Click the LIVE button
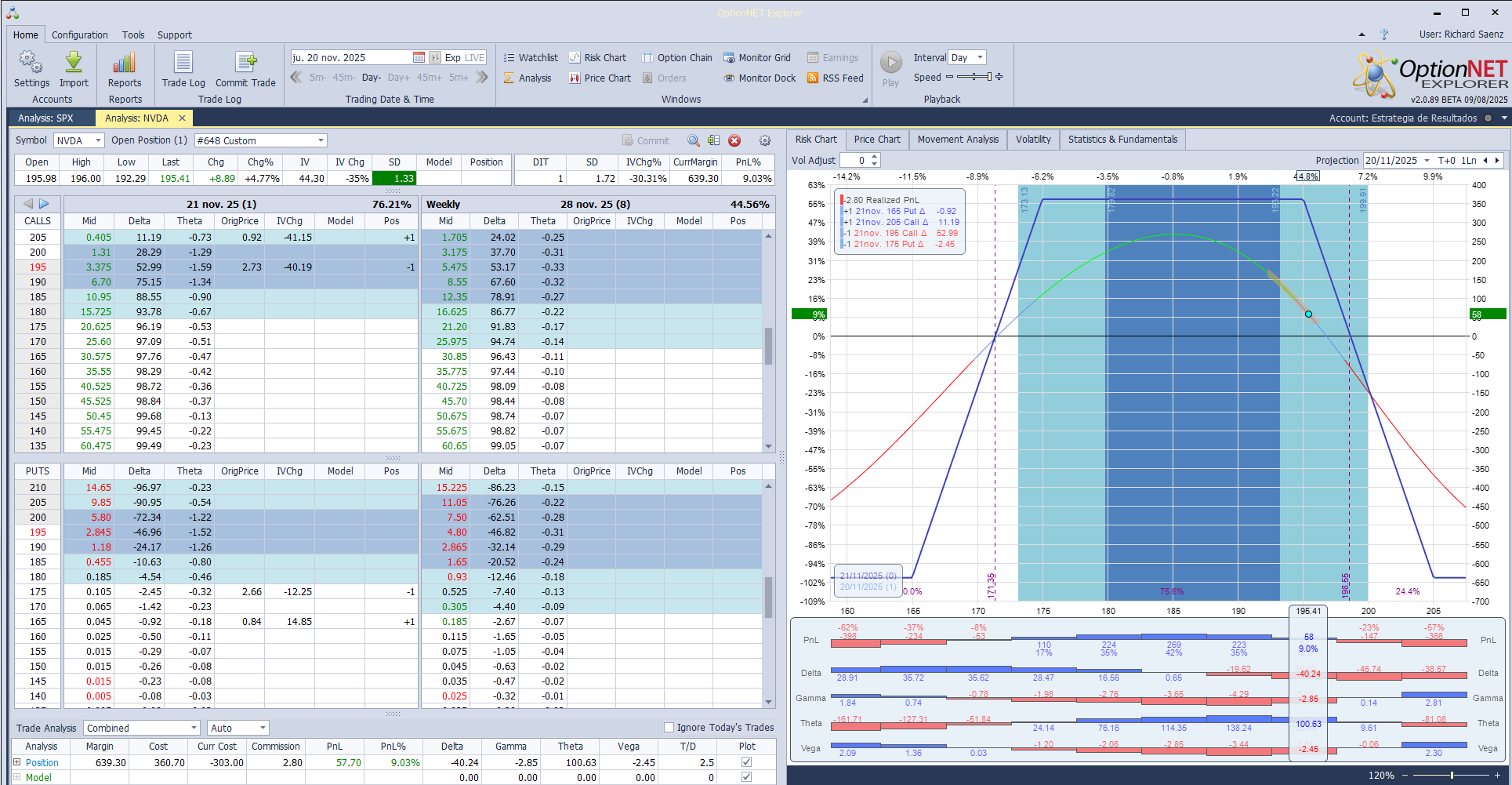 point(475,57)
